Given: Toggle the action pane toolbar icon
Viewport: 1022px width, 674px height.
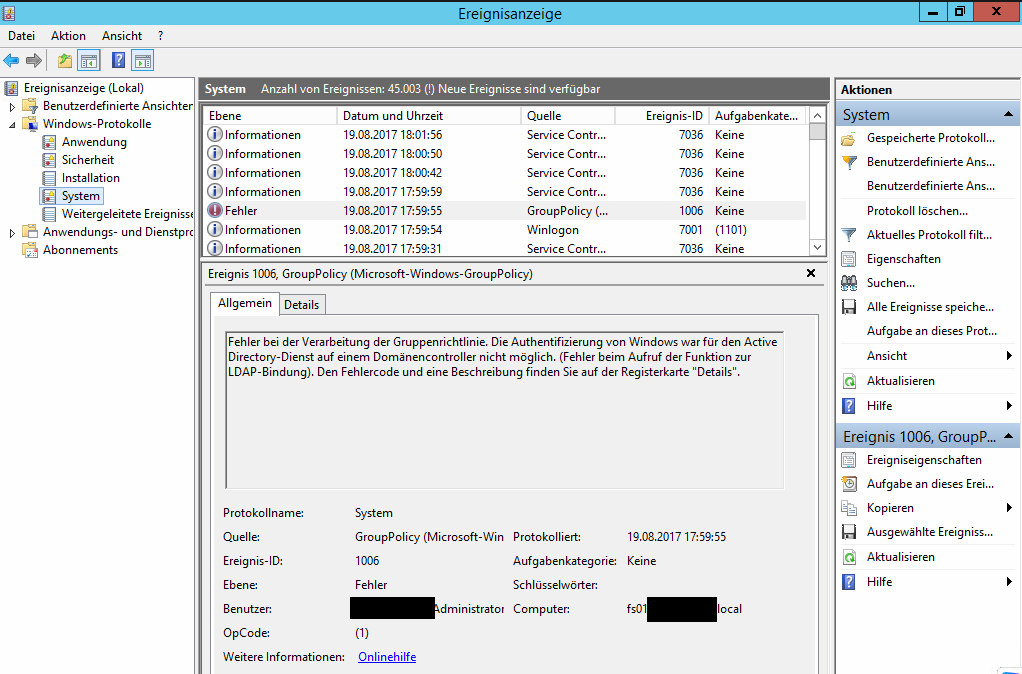Looking at the screenshot, I should [x=143, y=61].
